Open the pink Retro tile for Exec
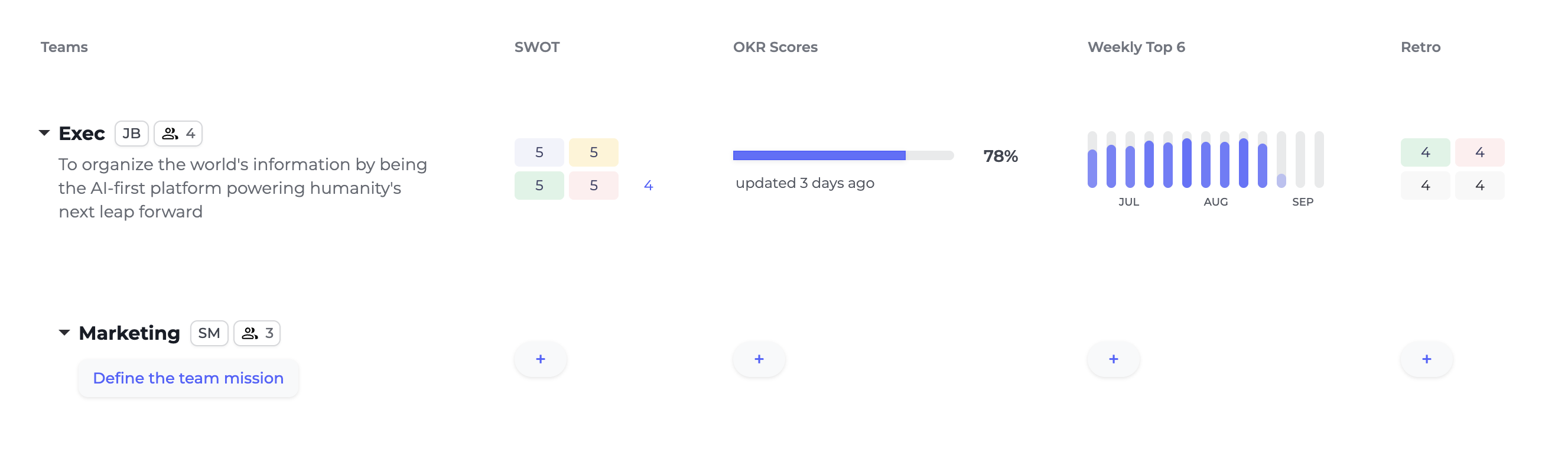Screen dimensions: 1568x468 point(1479,152)
